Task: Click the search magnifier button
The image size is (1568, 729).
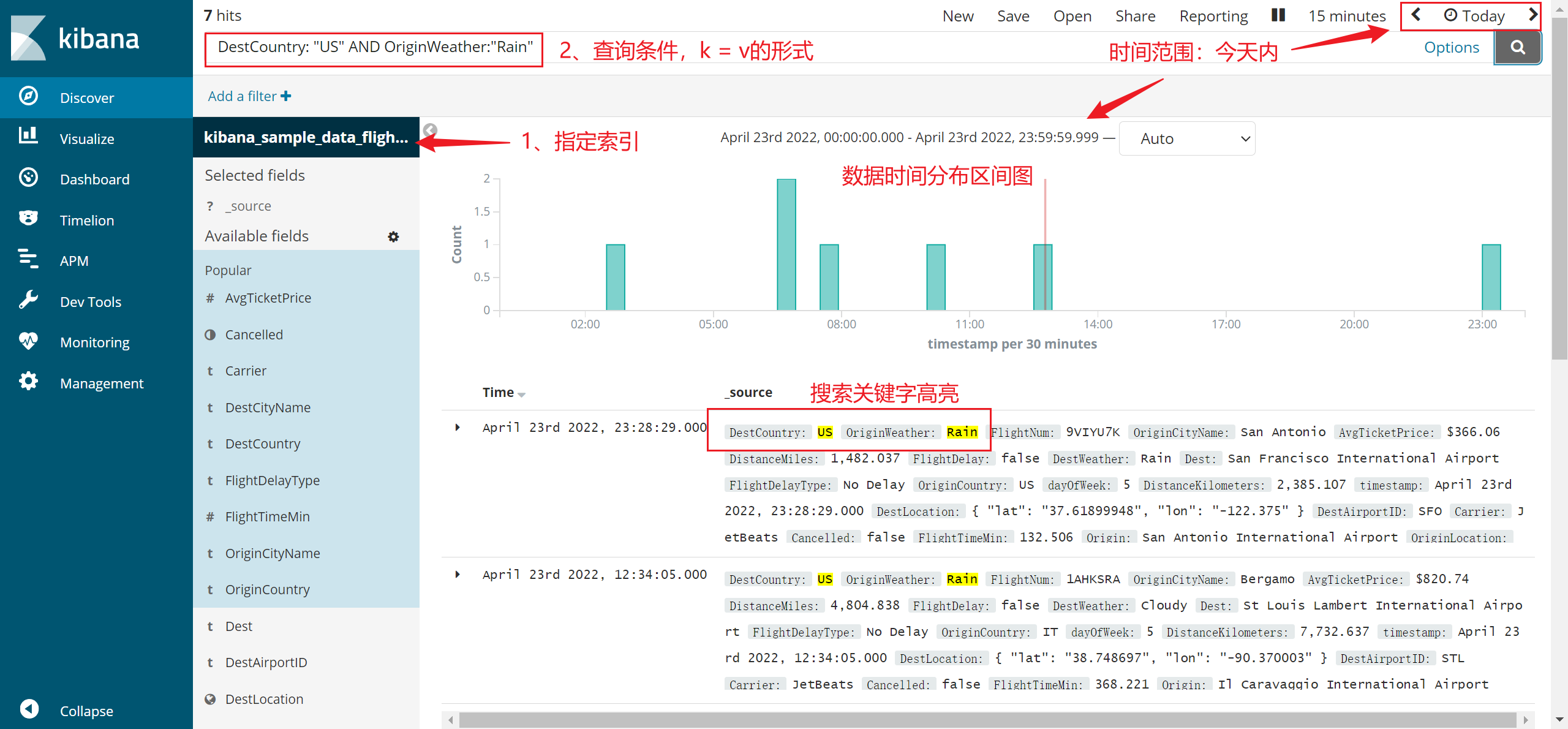Action: [x=1518, y=48]
